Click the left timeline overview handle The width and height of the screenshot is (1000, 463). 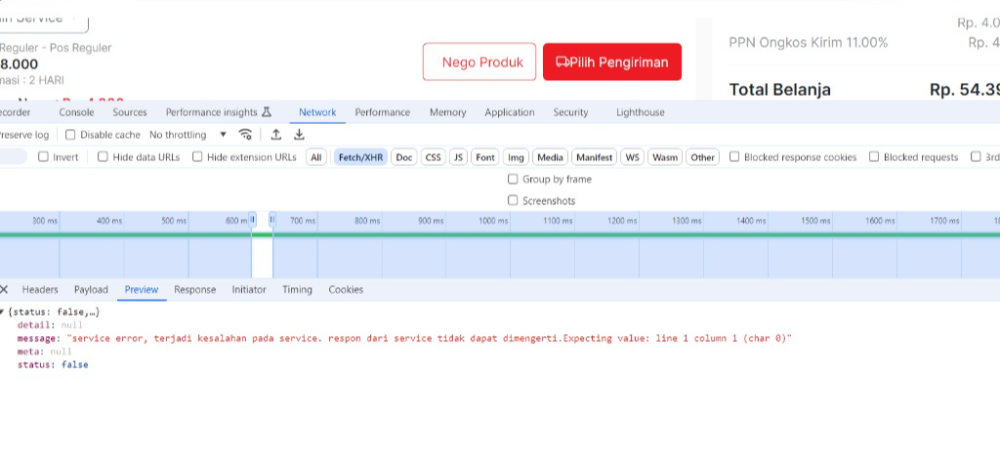tap(253, 219)
